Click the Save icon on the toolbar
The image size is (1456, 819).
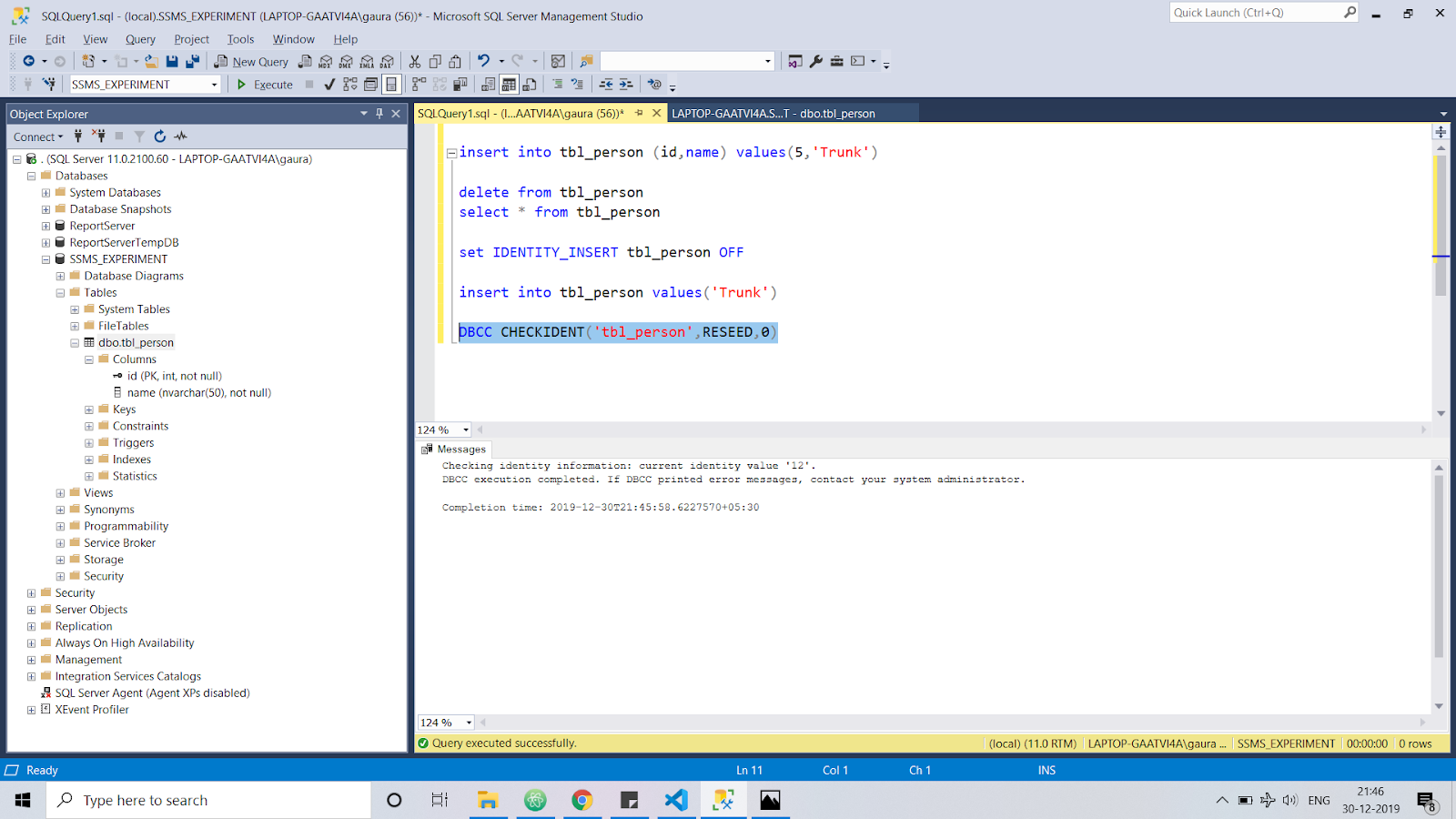pos(171,61)
